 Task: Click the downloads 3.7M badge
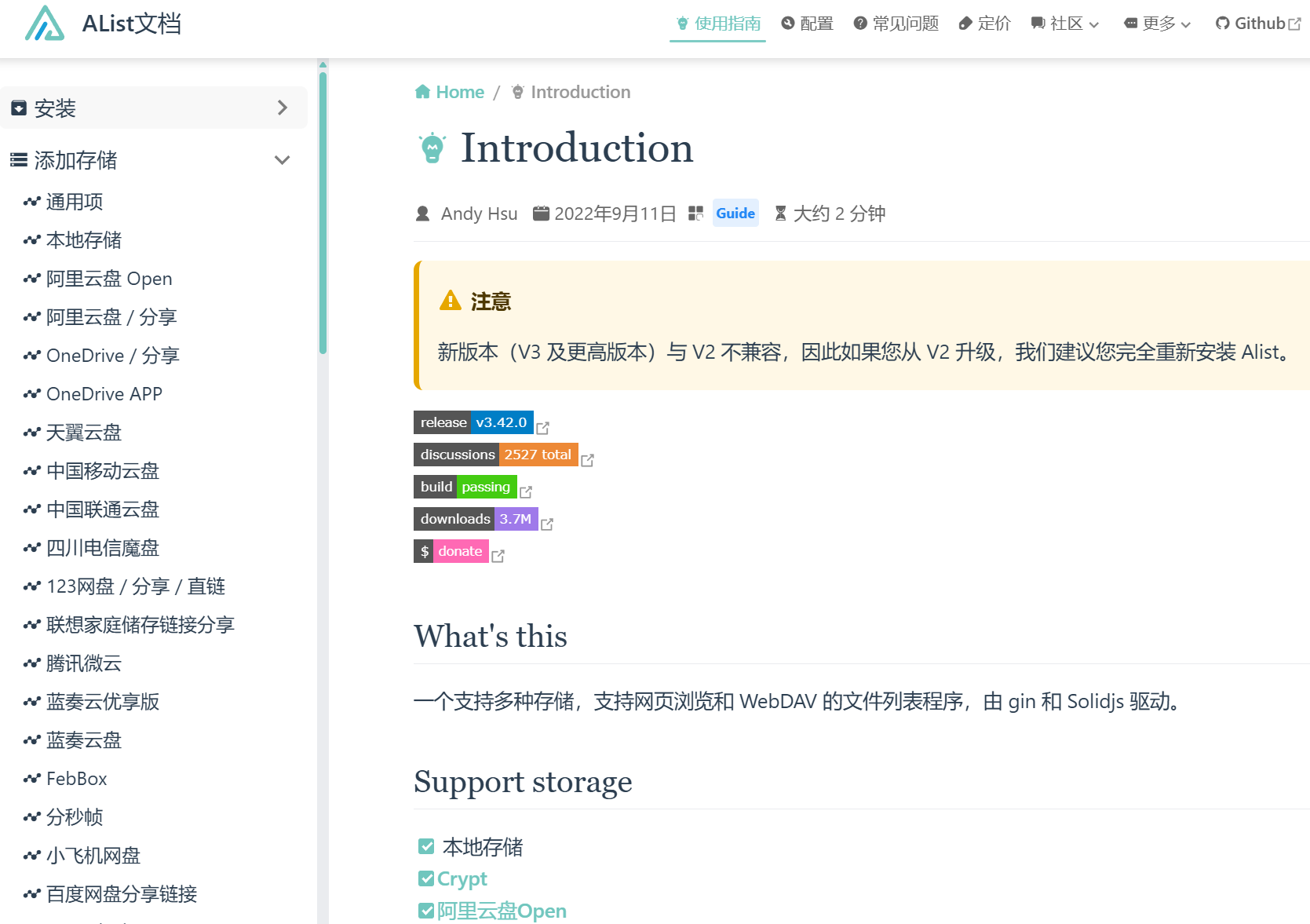[x=476, y=519]
